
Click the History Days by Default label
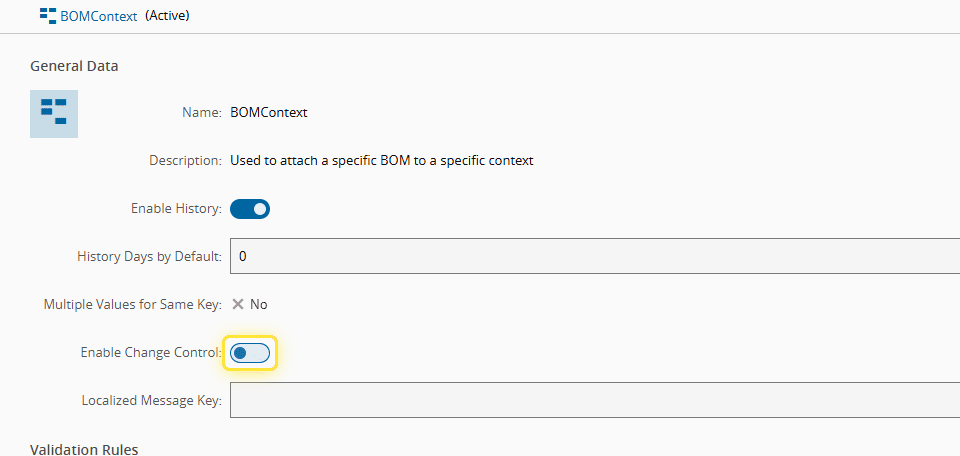(x=149, y=256)
